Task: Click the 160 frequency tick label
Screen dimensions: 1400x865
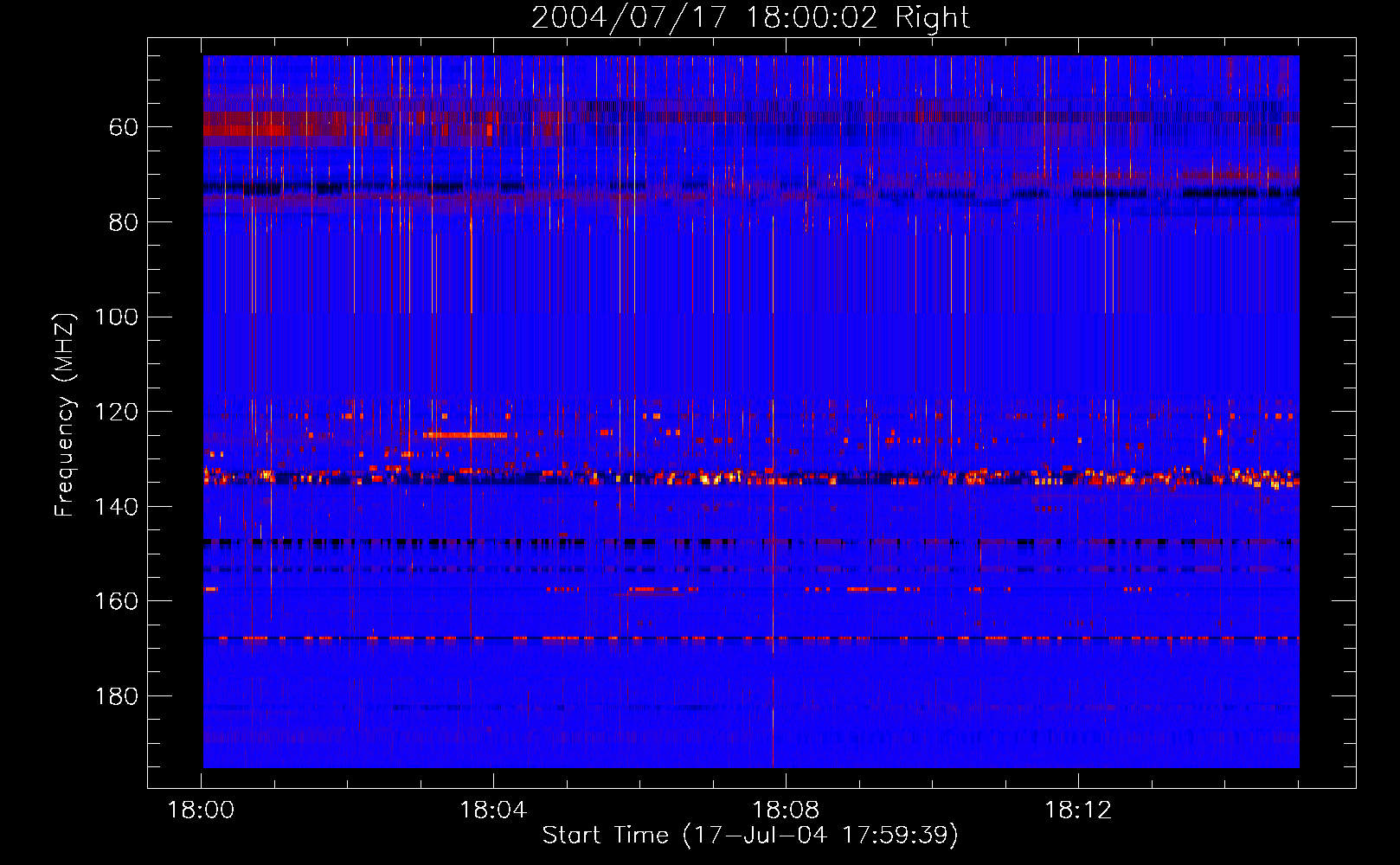Action: click(117, 601)
